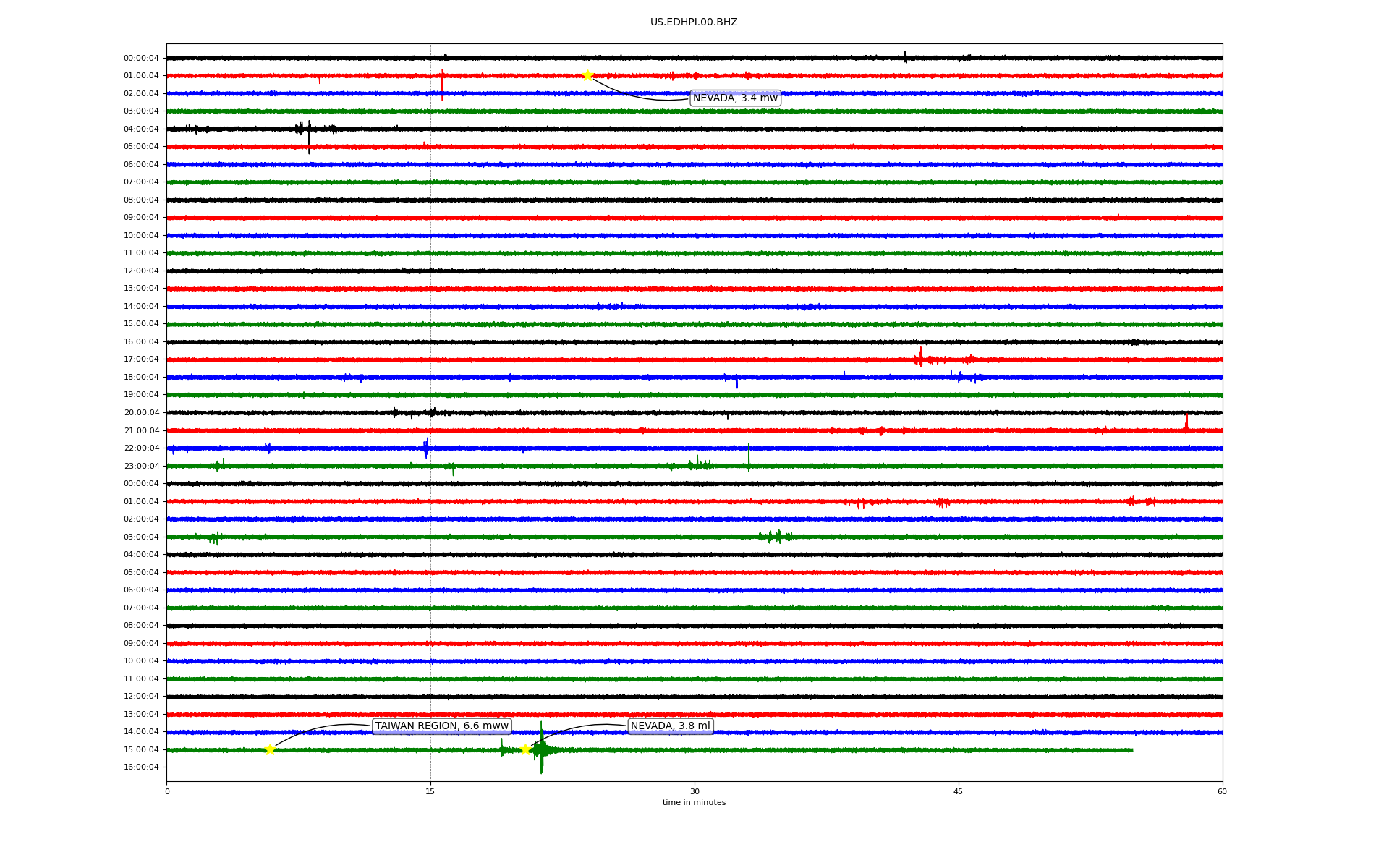Click the 23:00:04 time label
The height and width of the screenshot is (868, 1389).
[141, 466]
